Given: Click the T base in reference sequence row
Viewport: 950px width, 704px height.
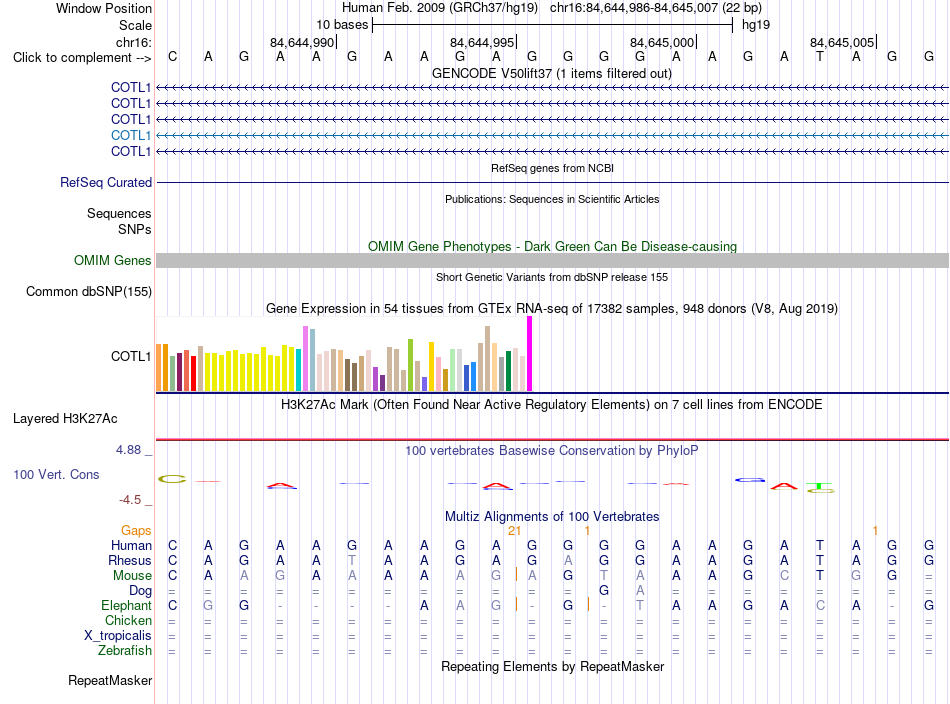Looking at the screenshot, I should pyautogui.click(x=820, y=57).
